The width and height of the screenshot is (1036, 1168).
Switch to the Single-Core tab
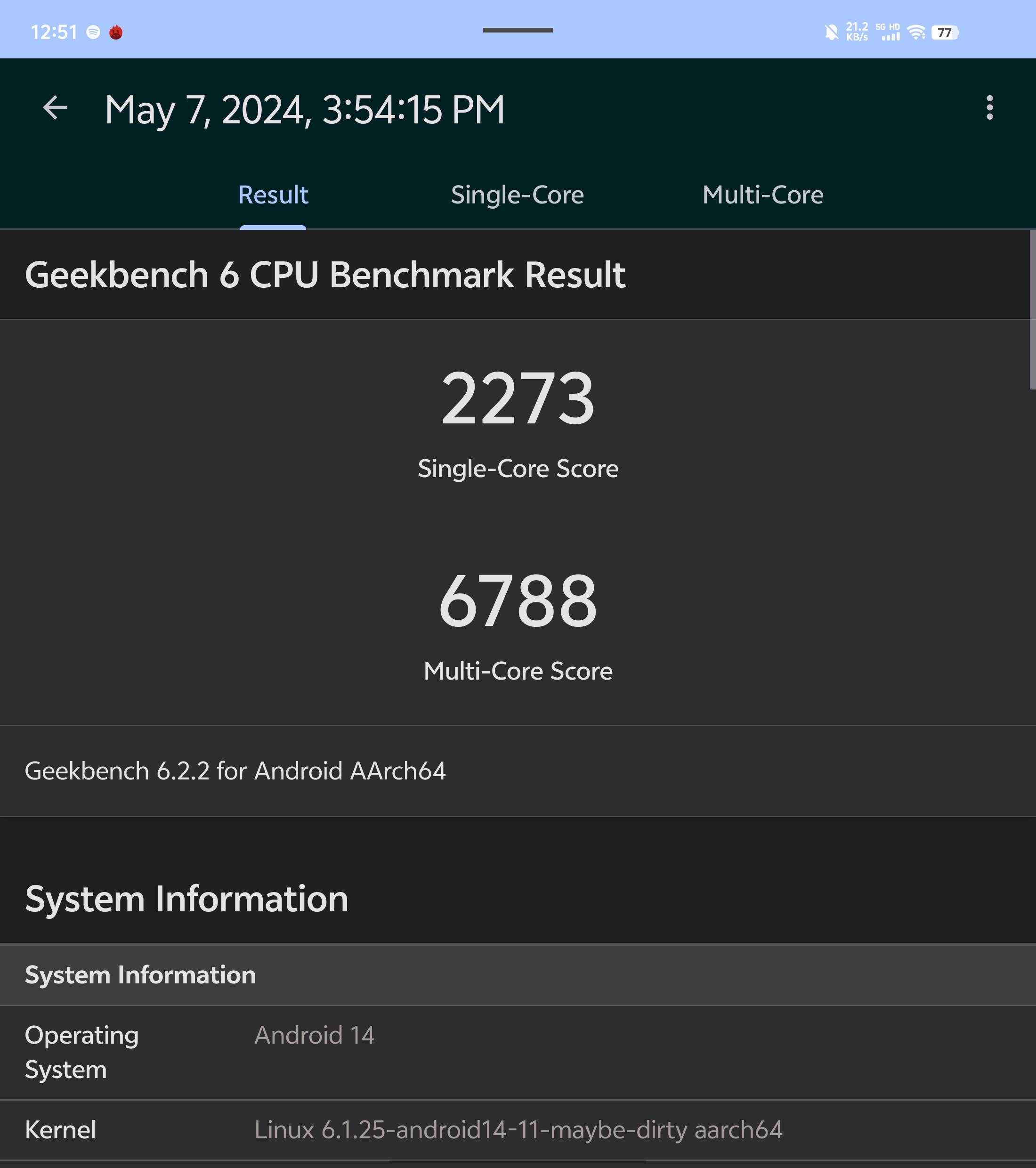(517, 195)
